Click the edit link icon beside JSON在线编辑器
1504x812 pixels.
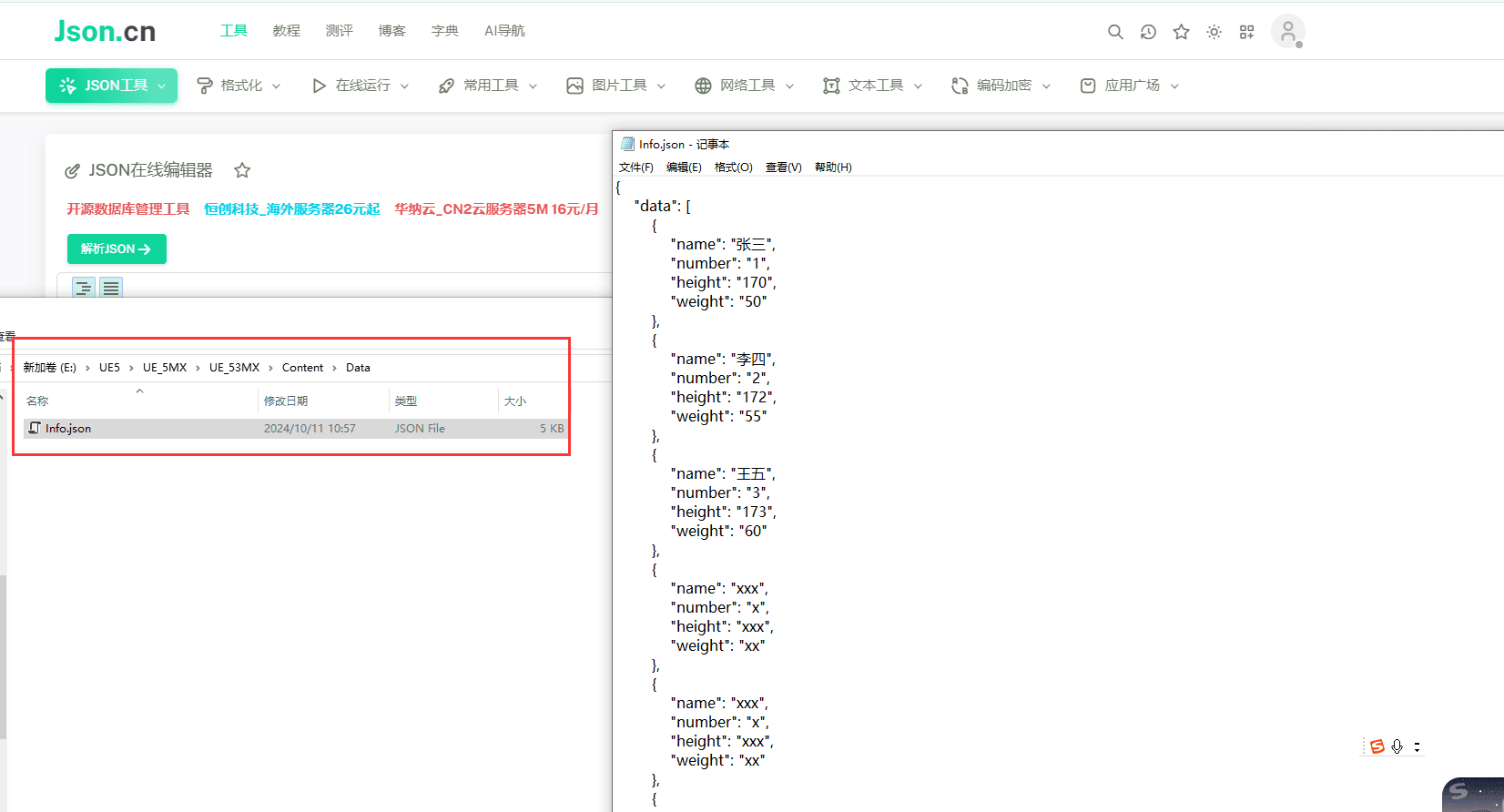pyautogui.click(x=72, y=171)
